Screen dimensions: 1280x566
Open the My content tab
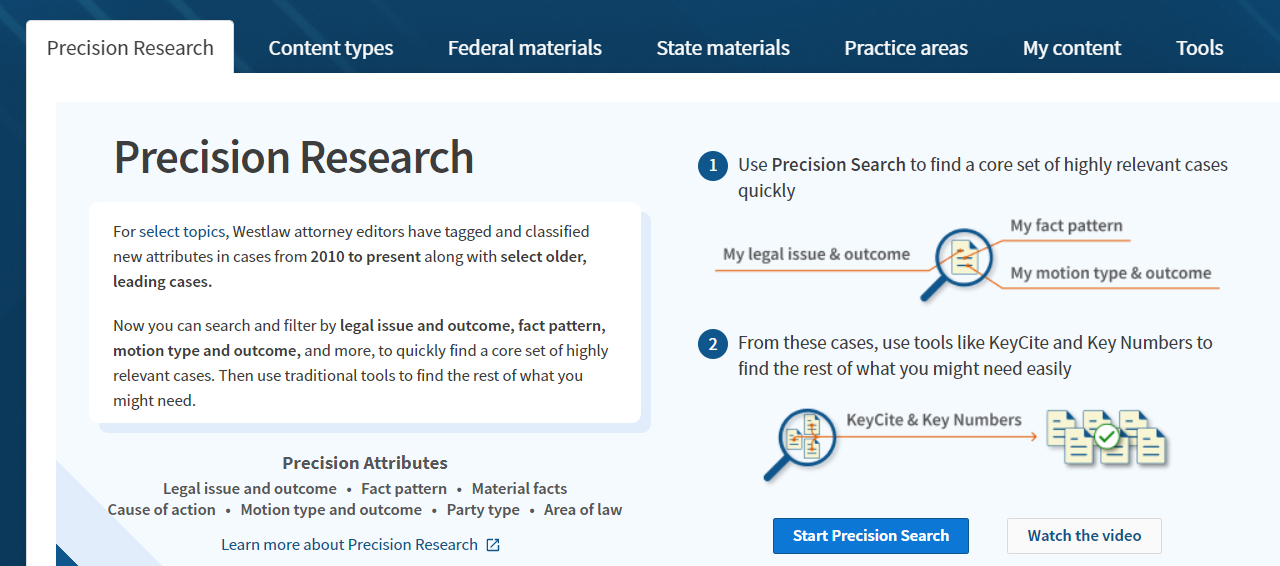(1072, 48)
